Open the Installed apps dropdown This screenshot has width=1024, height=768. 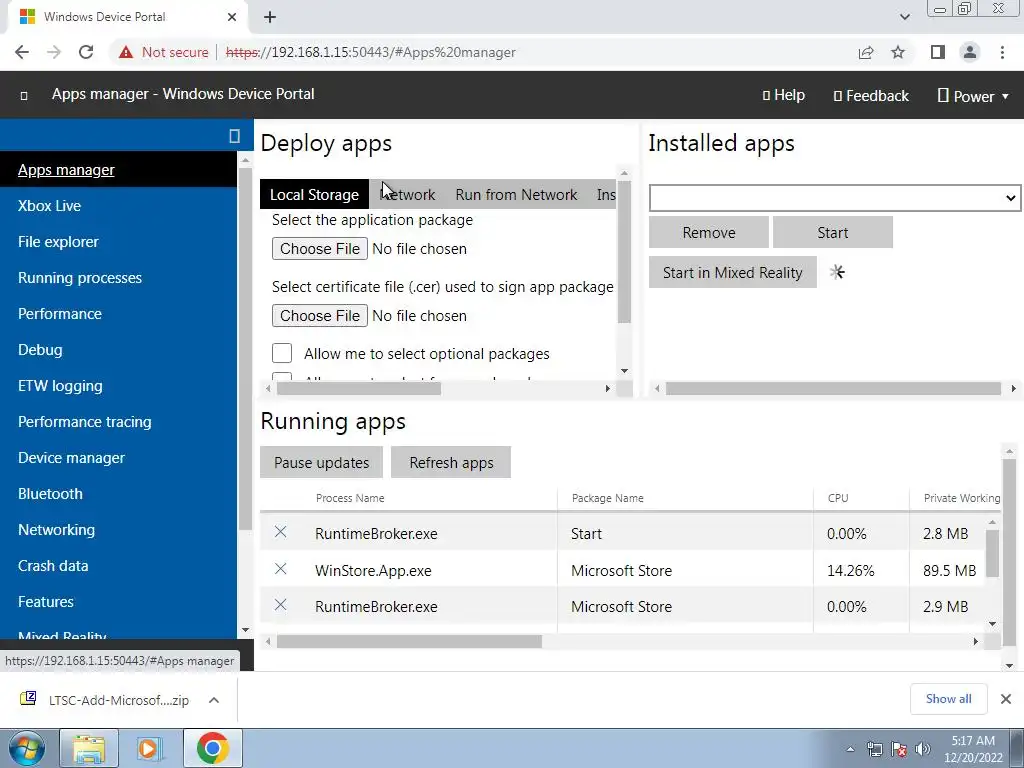point(835,198)
